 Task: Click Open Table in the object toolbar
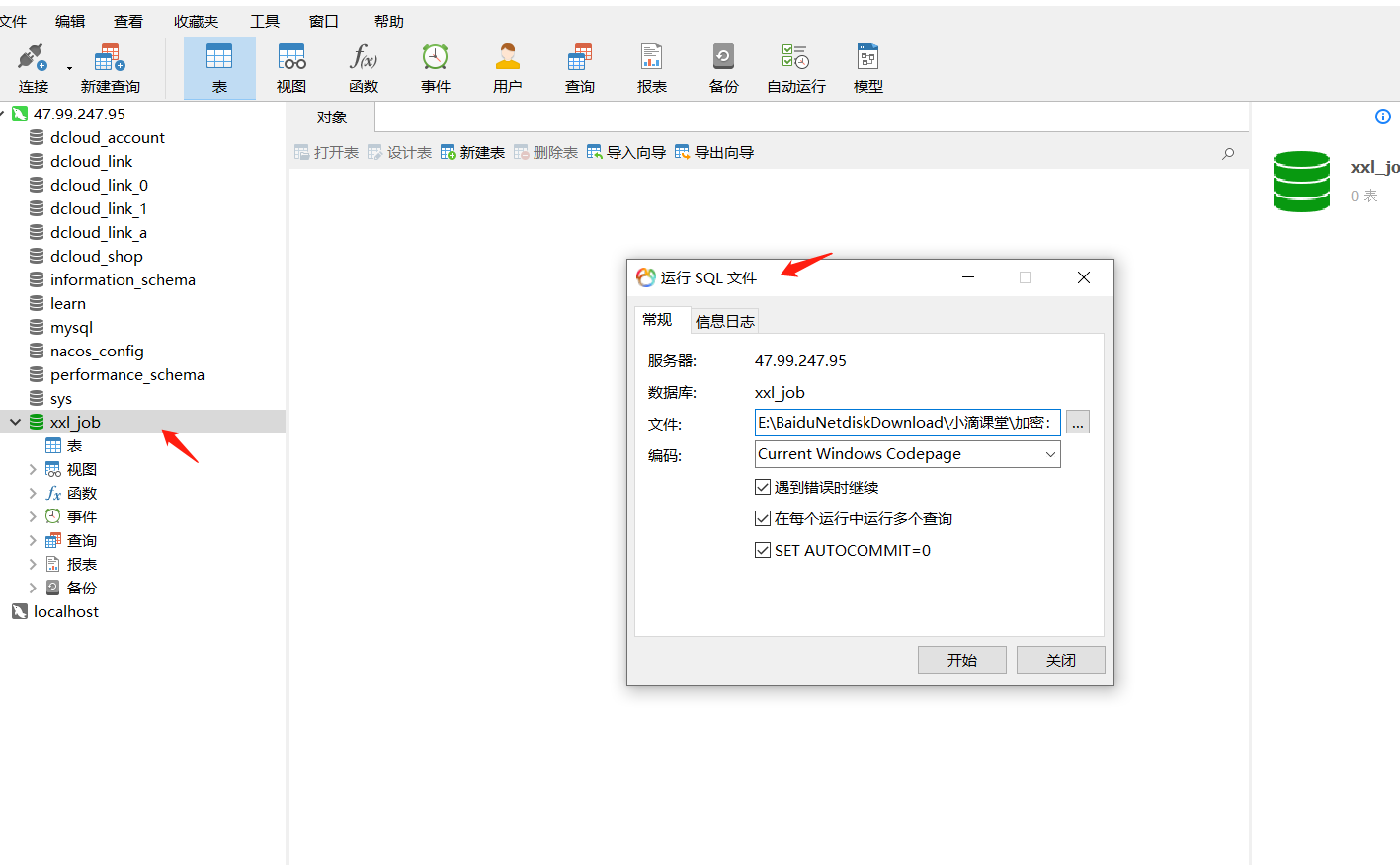point(326,152)
